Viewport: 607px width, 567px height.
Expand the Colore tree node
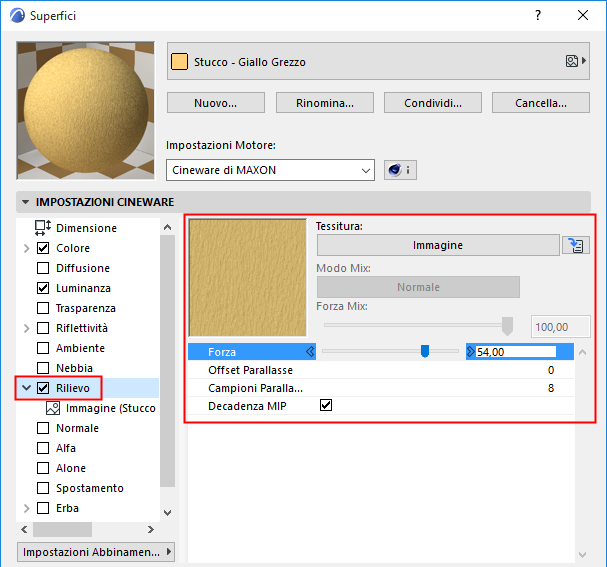click(26, 248)
